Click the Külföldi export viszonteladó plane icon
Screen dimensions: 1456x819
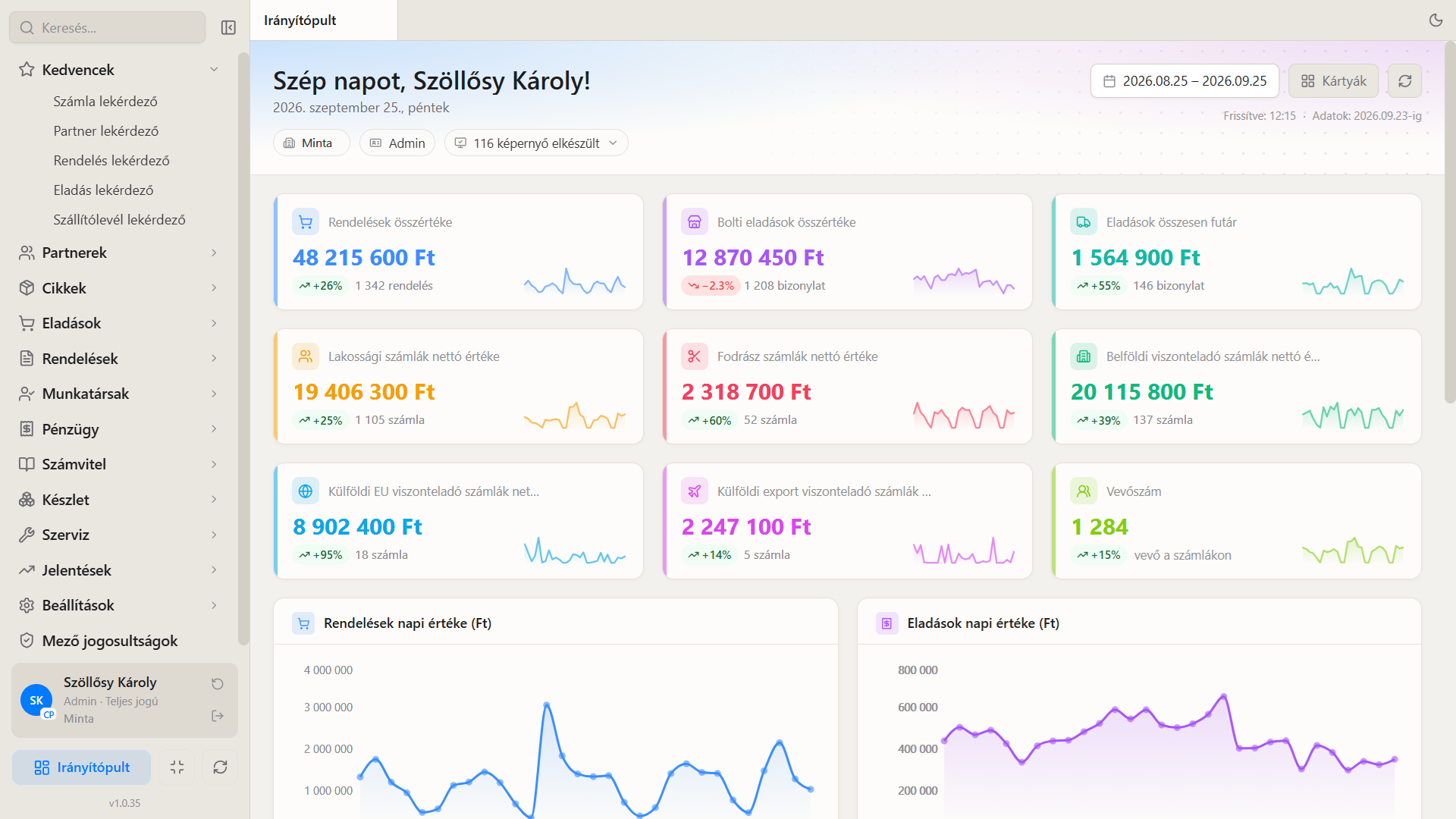click(x=695, y=491)
